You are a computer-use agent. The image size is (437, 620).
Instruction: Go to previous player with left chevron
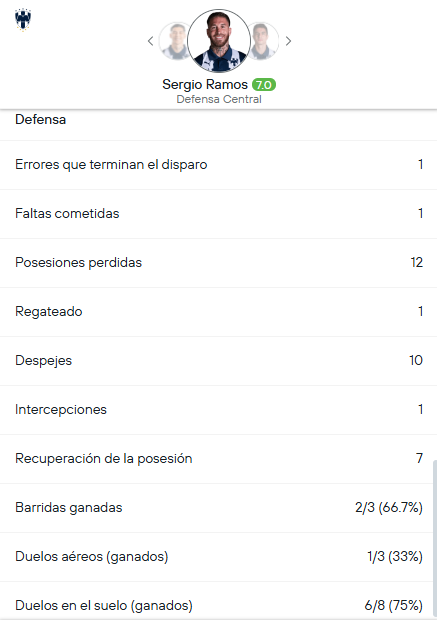point(150,41)
